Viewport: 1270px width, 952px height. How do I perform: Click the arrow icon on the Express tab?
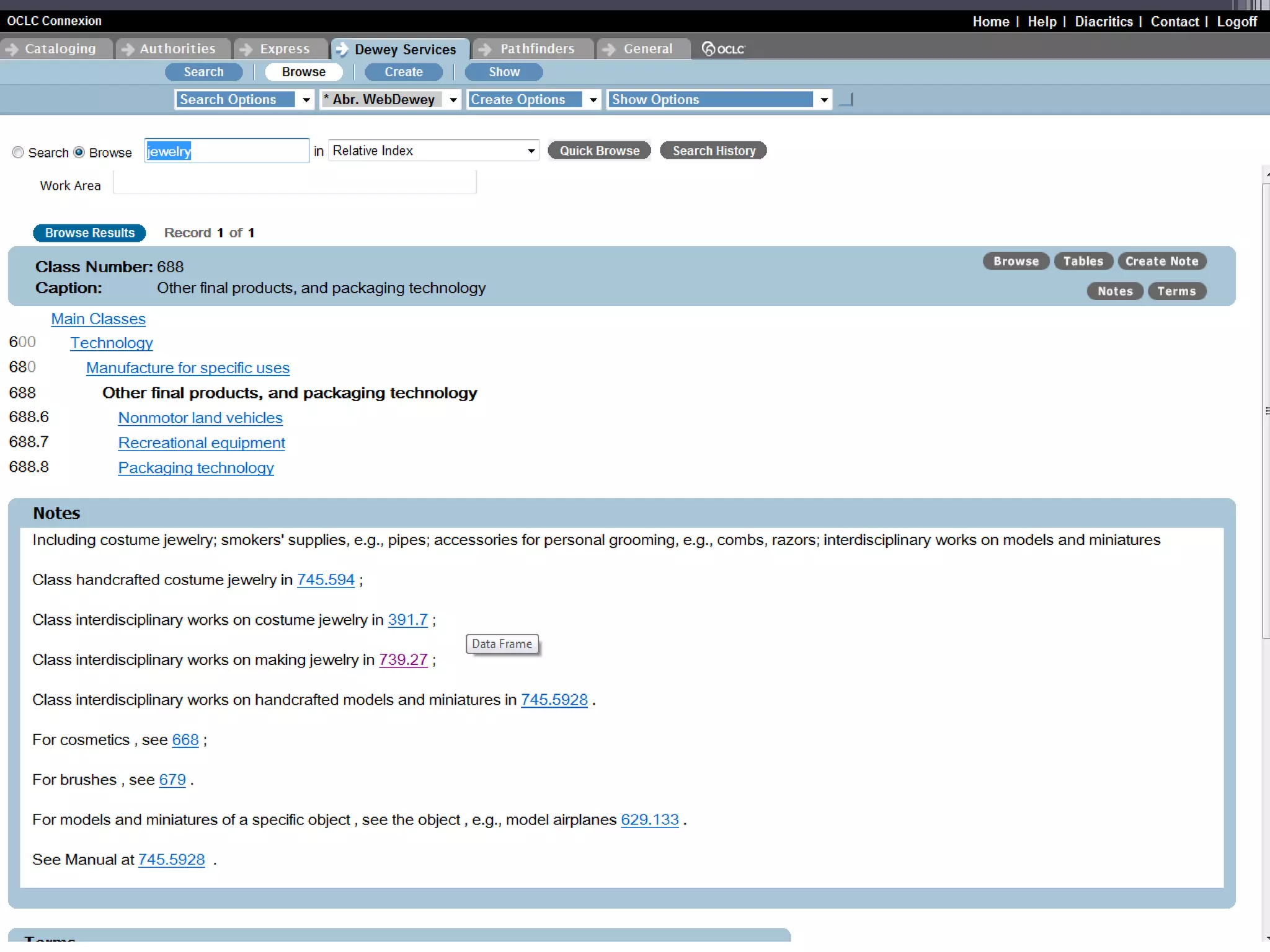coord(246,49)
